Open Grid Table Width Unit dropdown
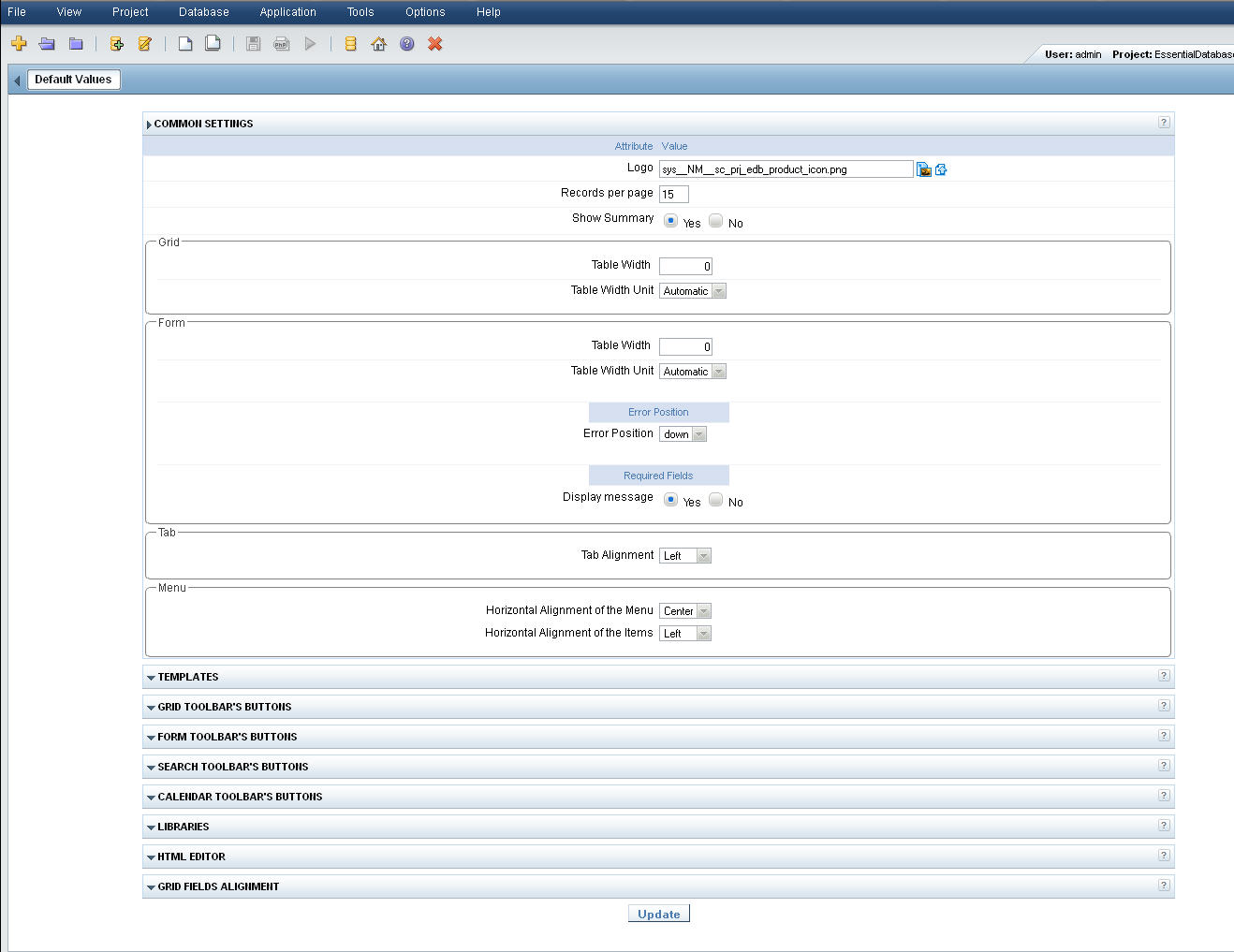The image size is (1234, 952). pos(693,291)
